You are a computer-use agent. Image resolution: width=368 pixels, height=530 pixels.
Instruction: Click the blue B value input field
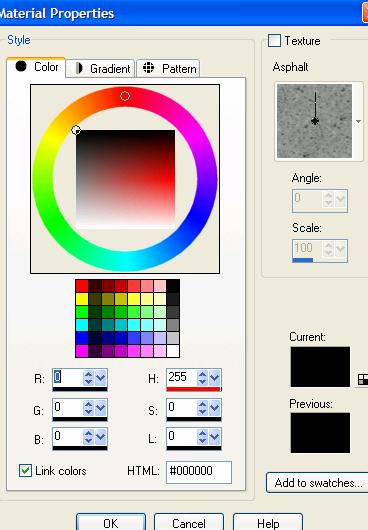pos(68,436)
